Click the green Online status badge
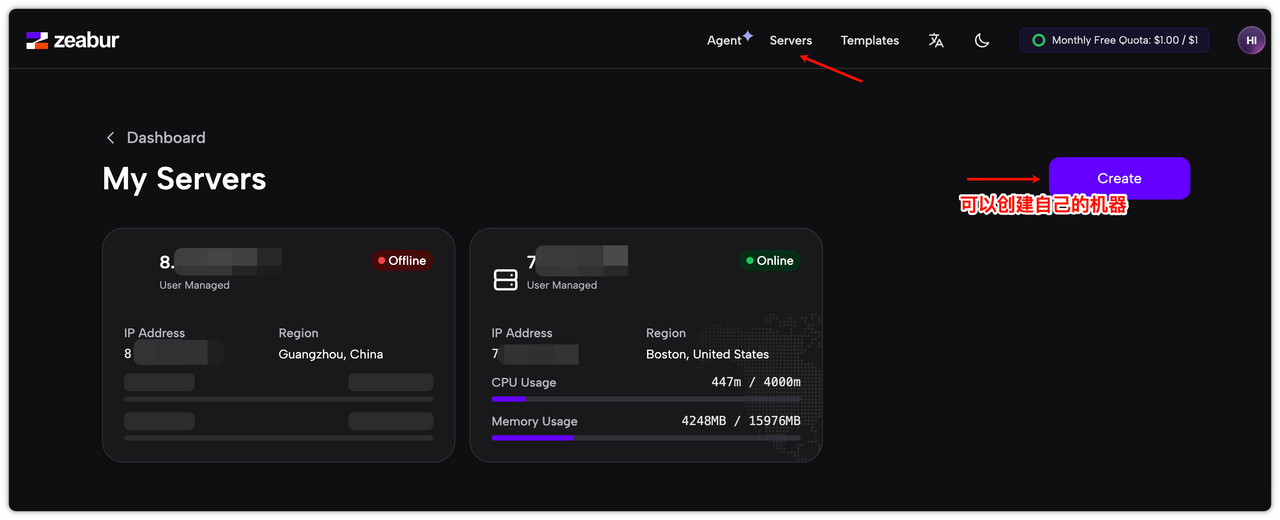 [x=770, y=261]
